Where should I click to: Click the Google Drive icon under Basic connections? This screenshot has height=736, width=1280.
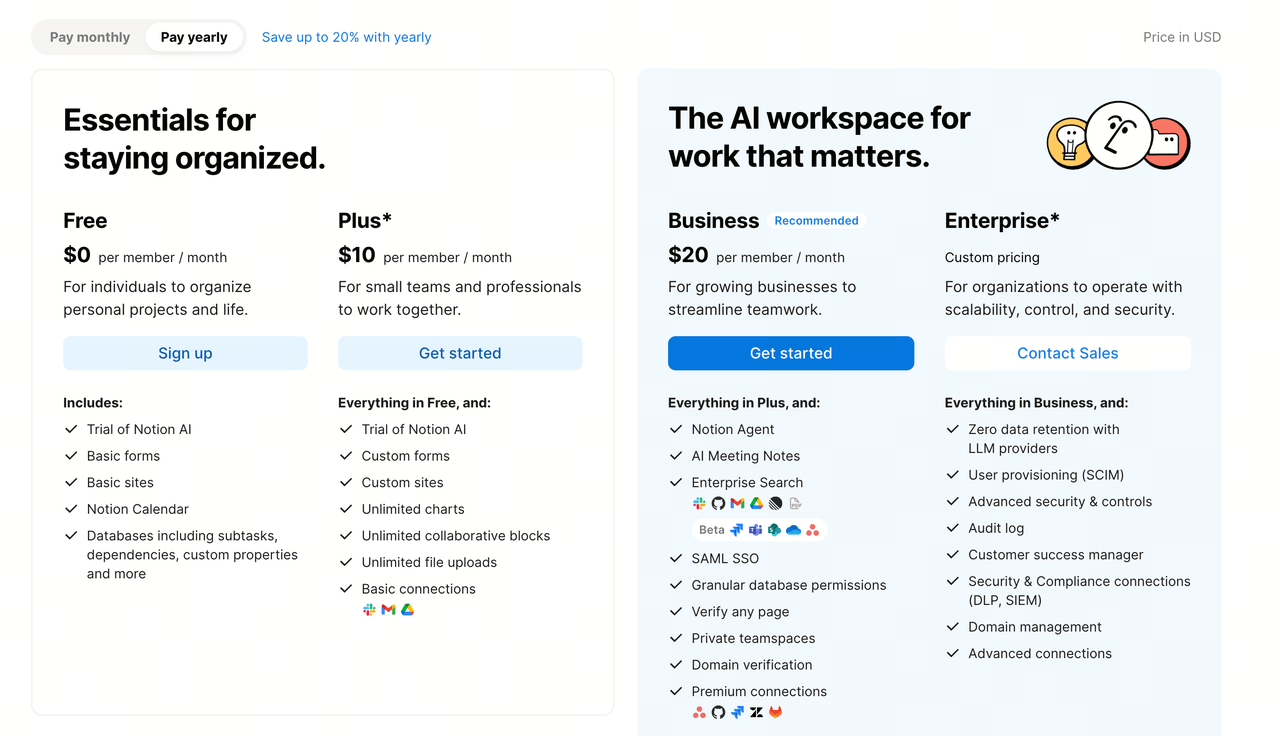pyautogui.click(x=407, y=609)
